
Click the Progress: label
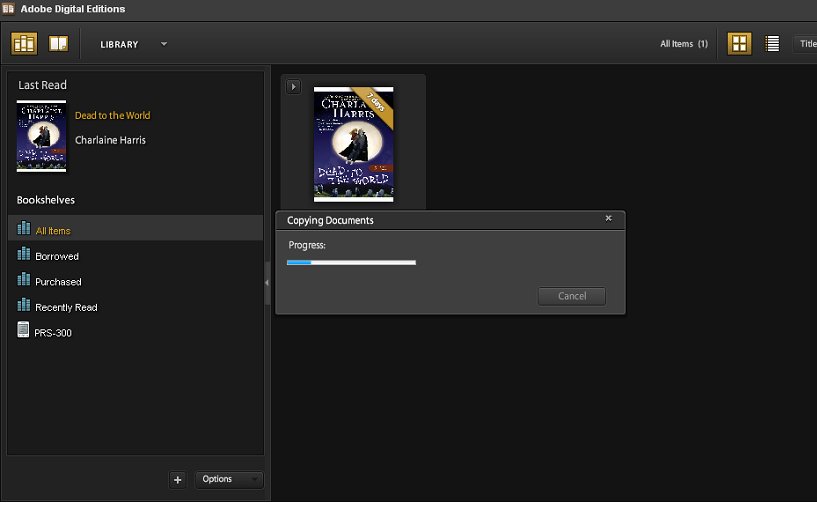click(307, 245)
